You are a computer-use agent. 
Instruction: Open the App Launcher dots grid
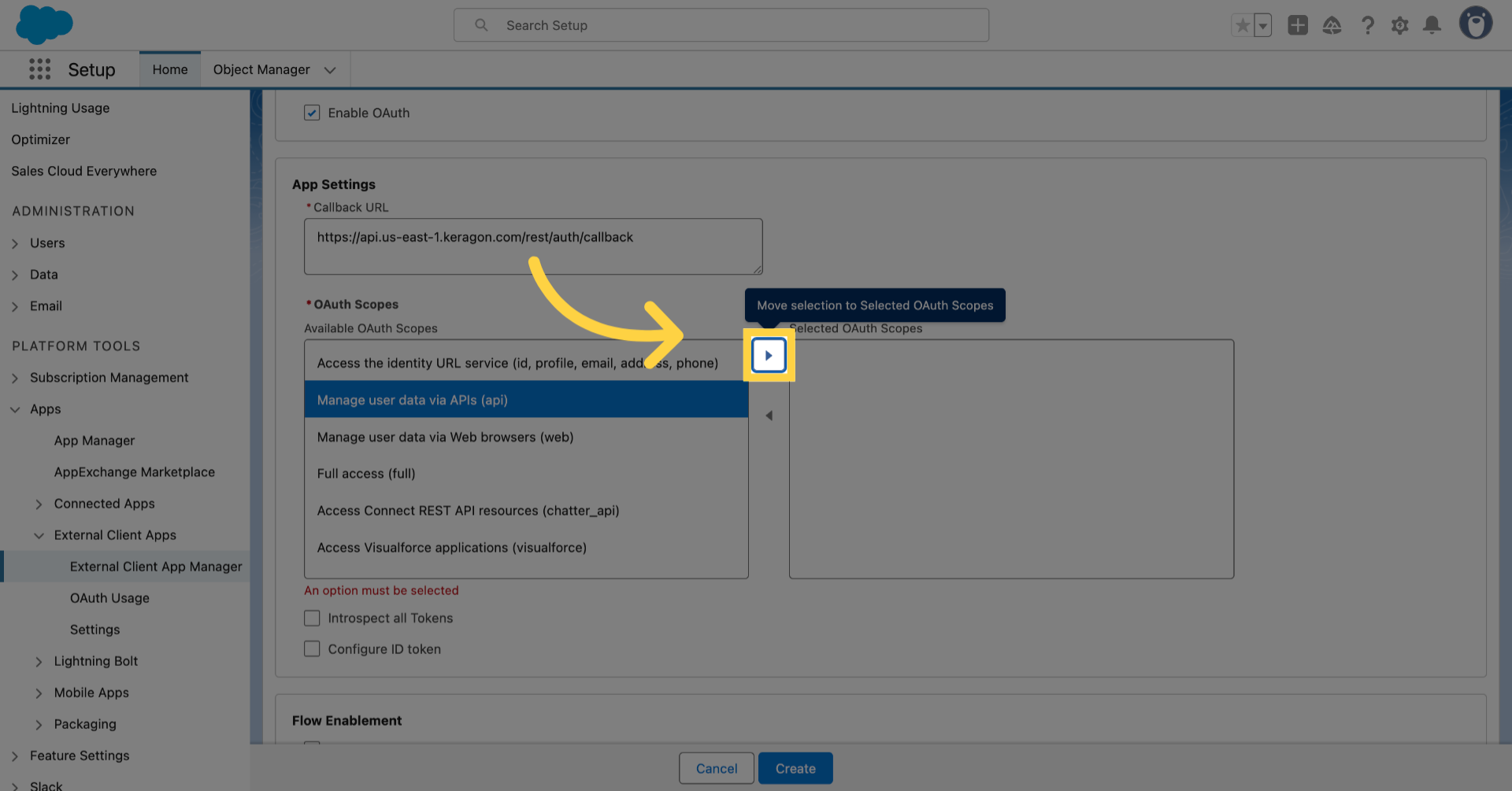(x=39, y=69)
